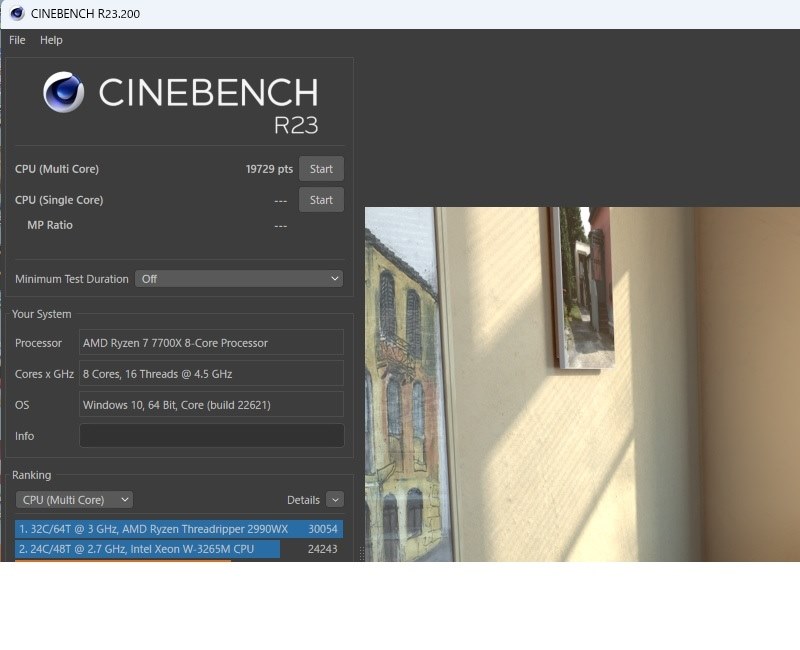Click the Cinebench title bar app icon
The width and height of the screenshot is (800, 650).
17,13
